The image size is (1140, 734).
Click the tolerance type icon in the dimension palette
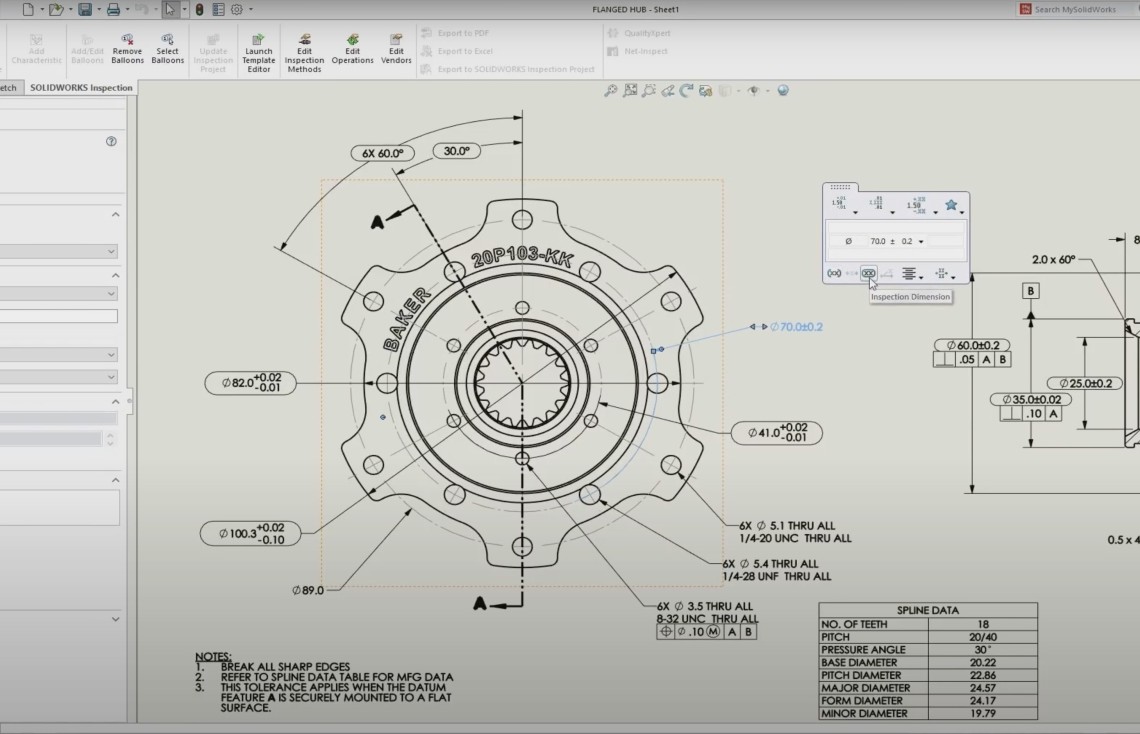[838, 204]
